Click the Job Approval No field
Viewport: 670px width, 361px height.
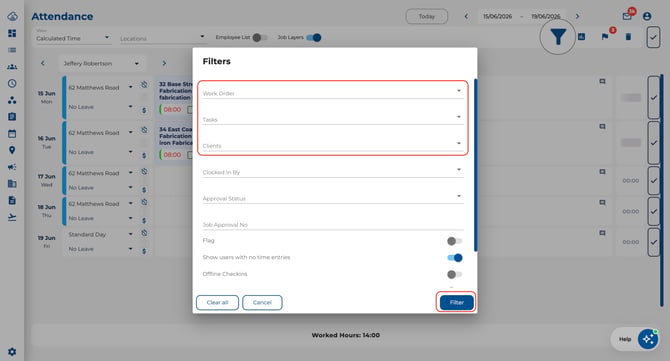[333, 224]
